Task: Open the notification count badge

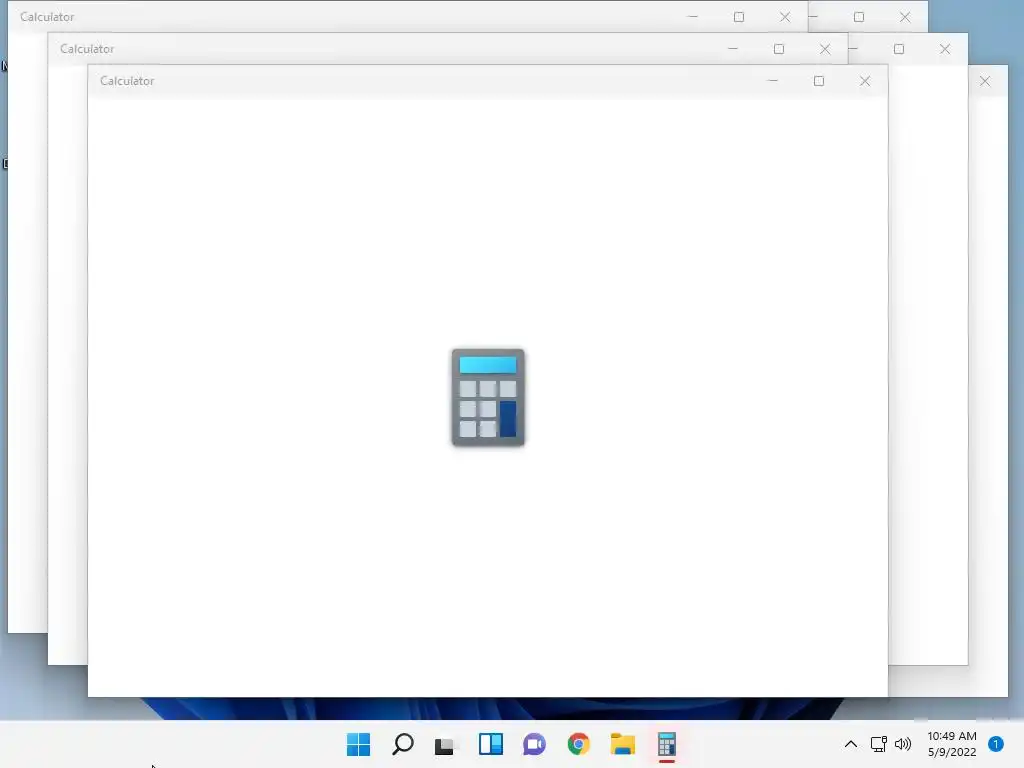Action: [995, 744]
